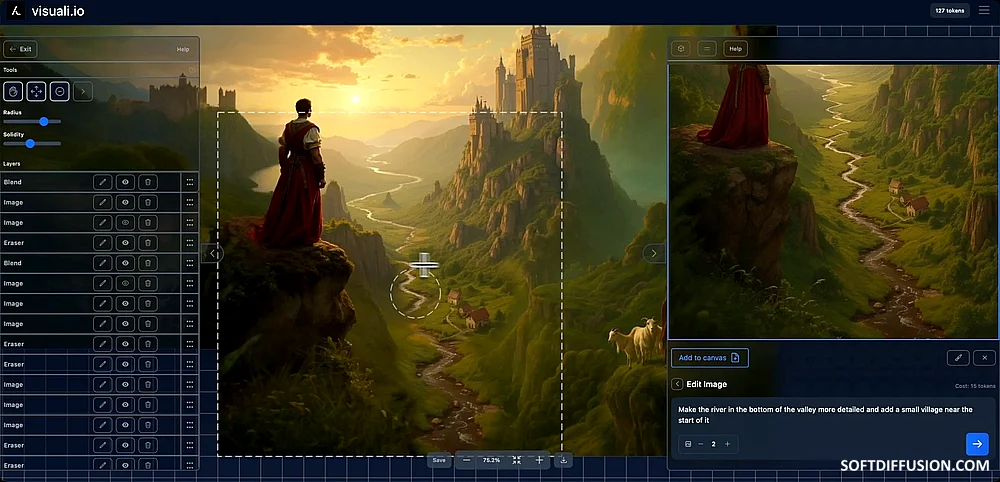Edit the topmost Eraser layer with the pencil

tap(102, 243)
